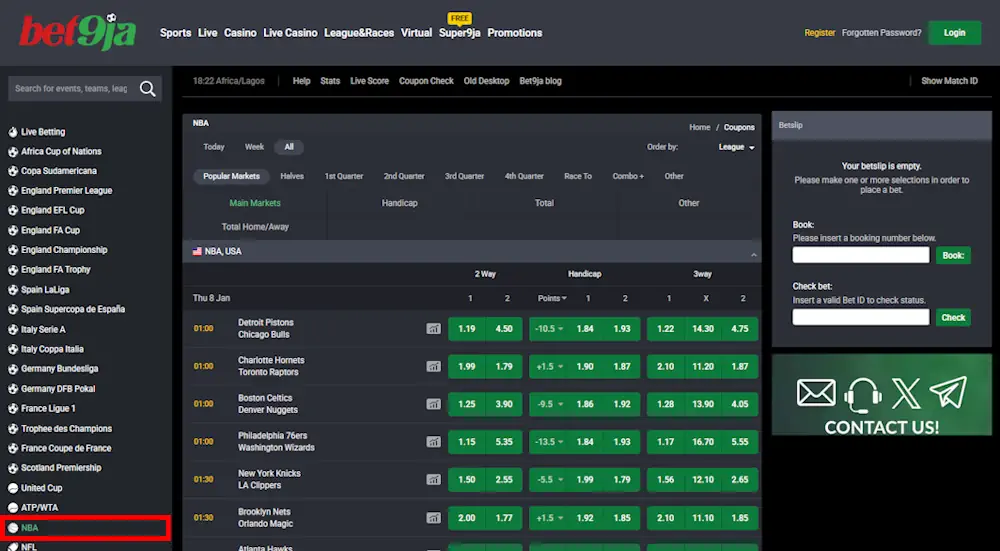Click basketball icon beside NBA in sidebar
This screenshot has height=551, width=1000.
pyautogui.click(x=13, y=528)
